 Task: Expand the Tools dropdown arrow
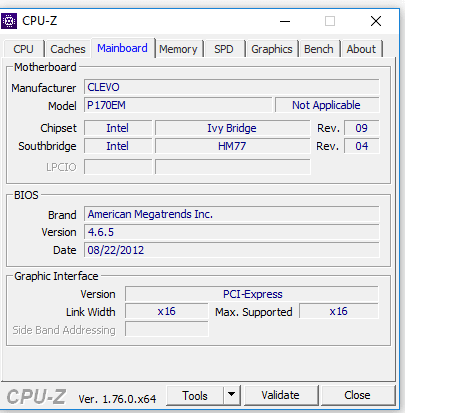click(232, 396)
